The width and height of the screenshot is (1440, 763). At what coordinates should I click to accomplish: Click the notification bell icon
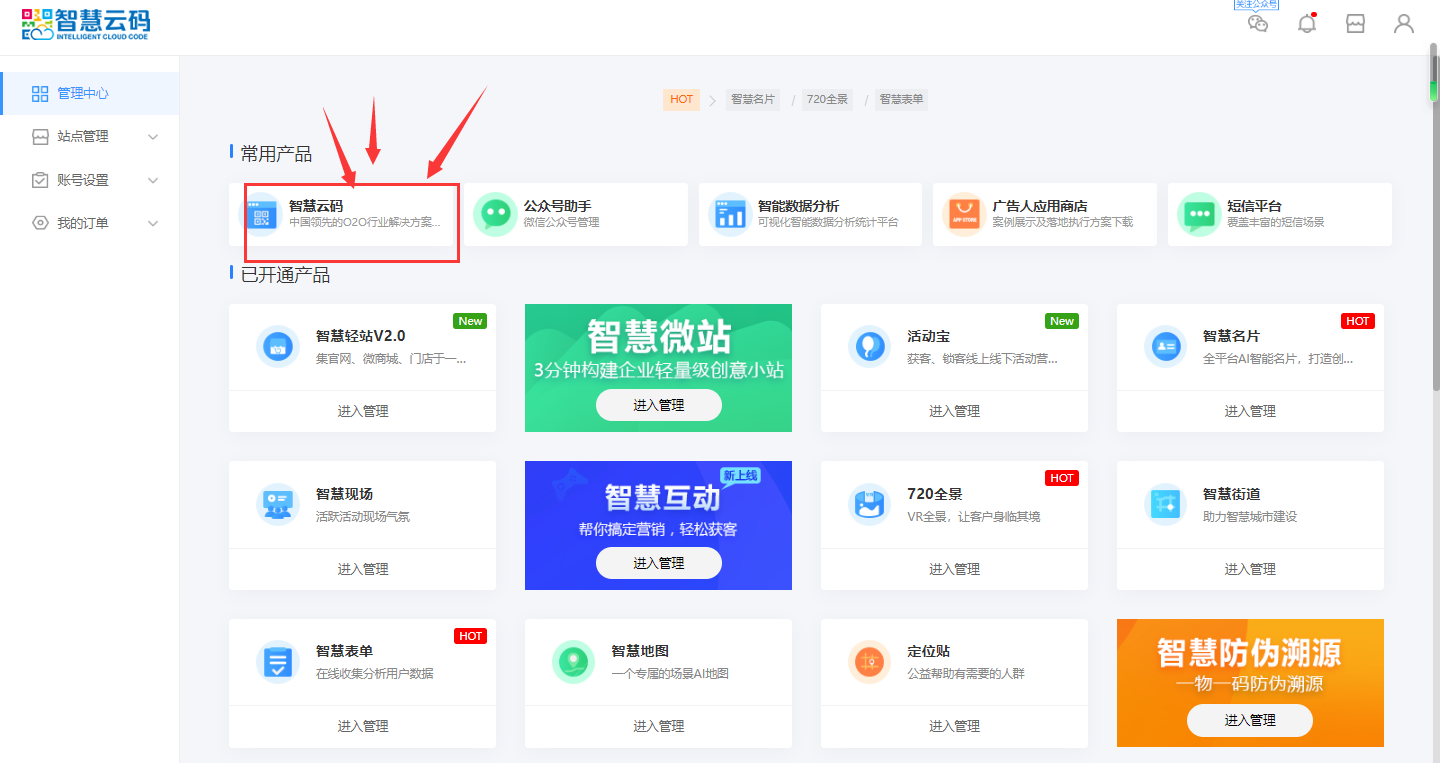(1306, 24)
